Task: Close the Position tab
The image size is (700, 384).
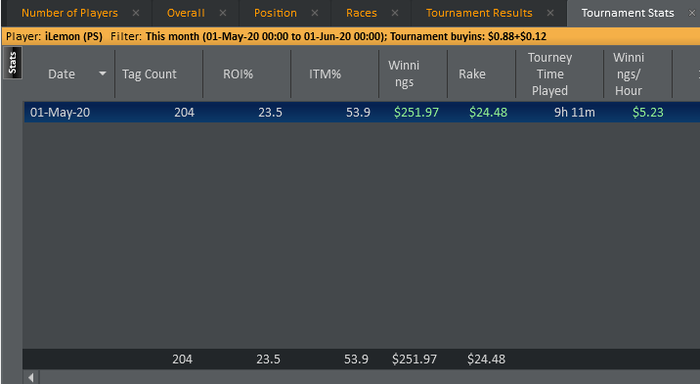Action: point(315,13)
